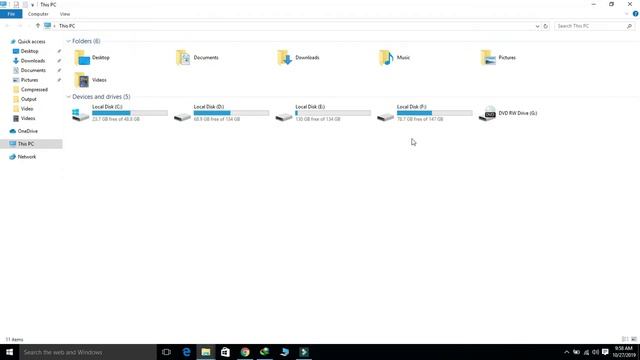Open File Explorer taskbar icon
The height and width of the screenshot is (360, 640).
click(206, 352)
